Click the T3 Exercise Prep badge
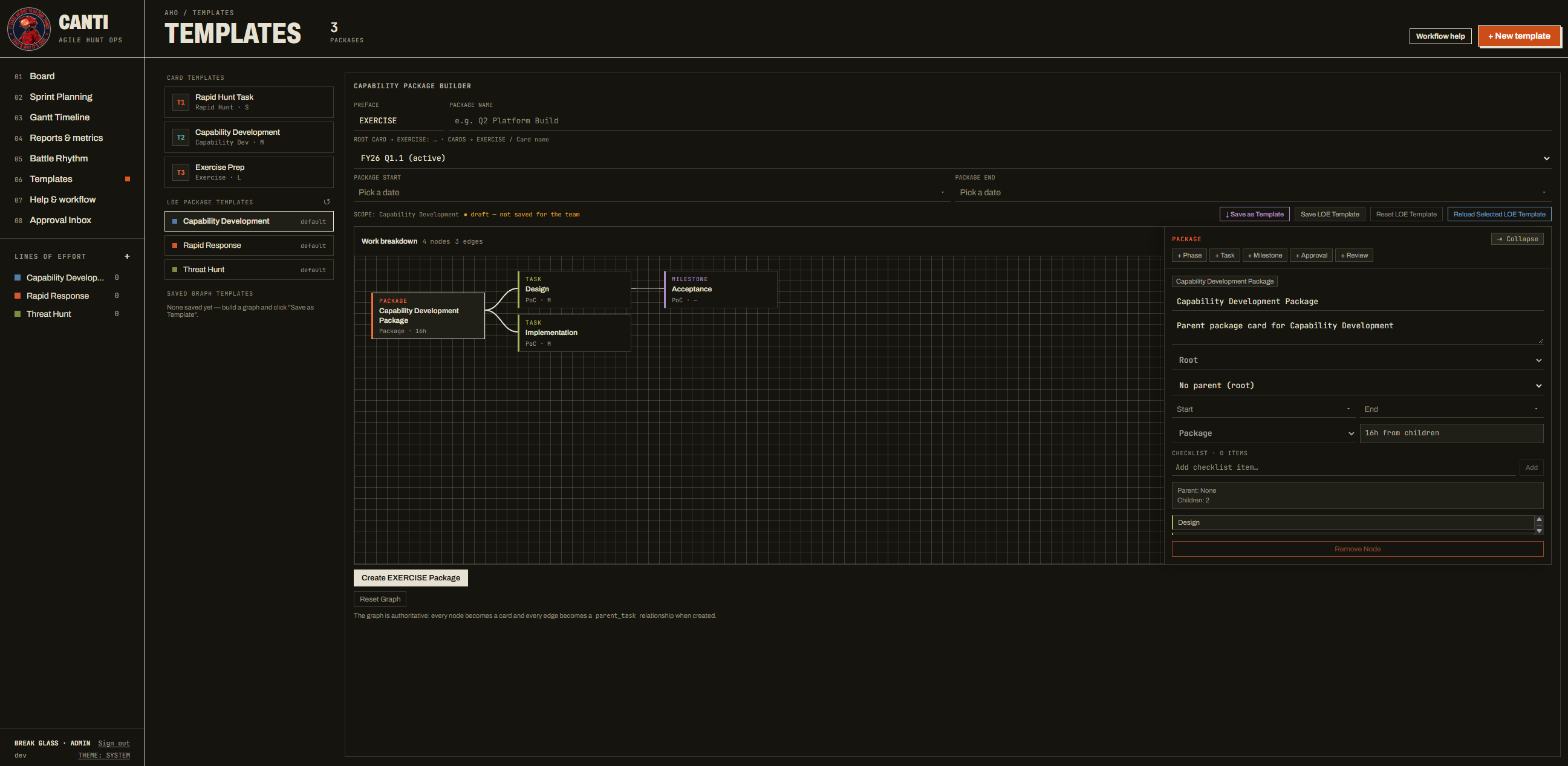1568x766 pixels. point(181,172)
